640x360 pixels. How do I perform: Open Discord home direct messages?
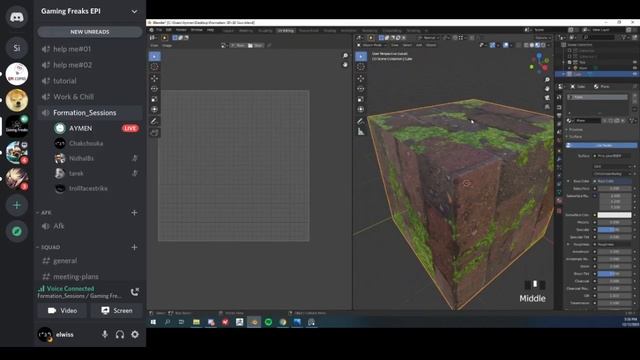point(17,17)
